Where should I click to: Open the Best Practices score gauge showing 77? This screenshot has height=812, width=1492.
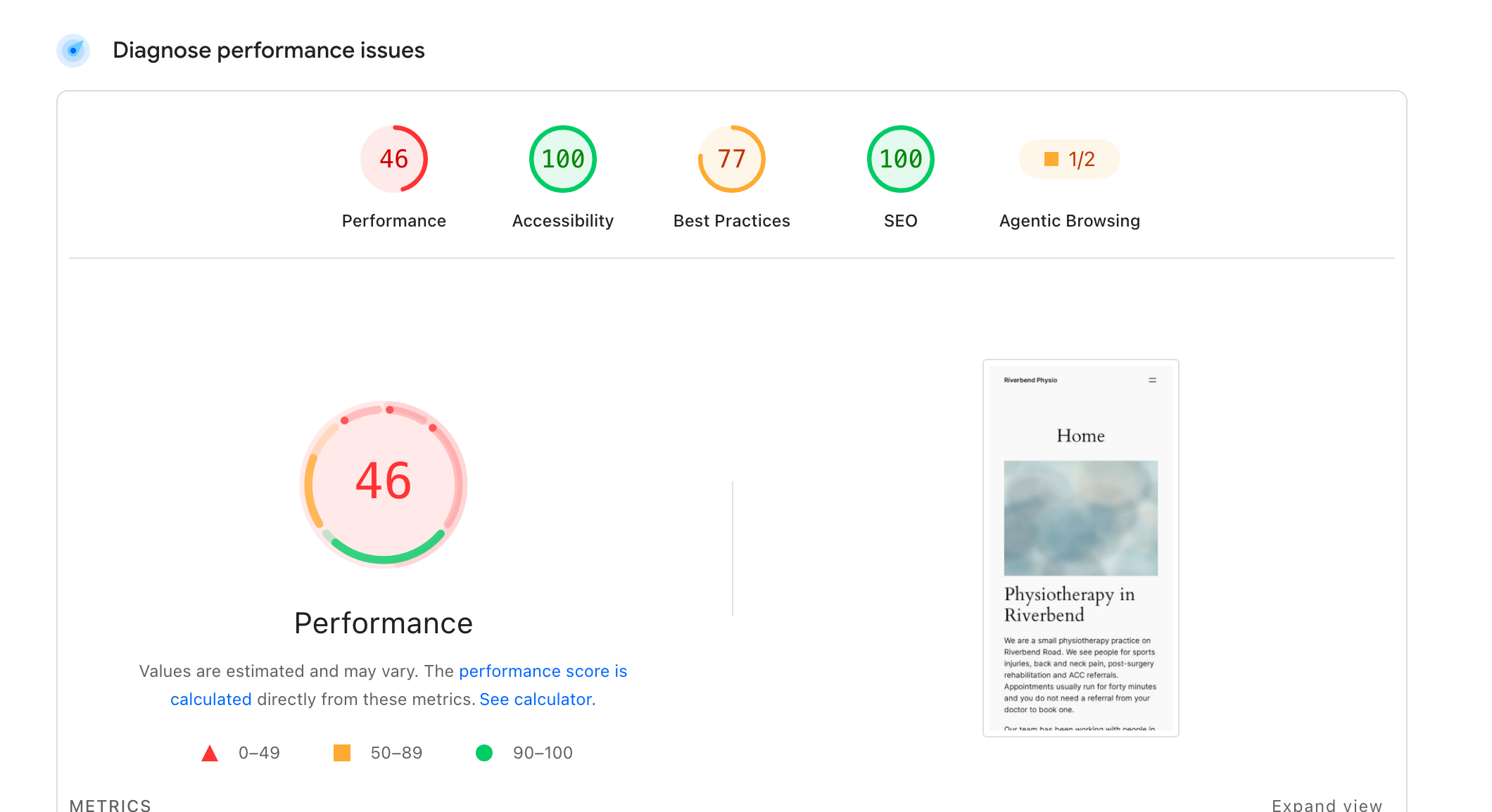(x=732, y=159)
